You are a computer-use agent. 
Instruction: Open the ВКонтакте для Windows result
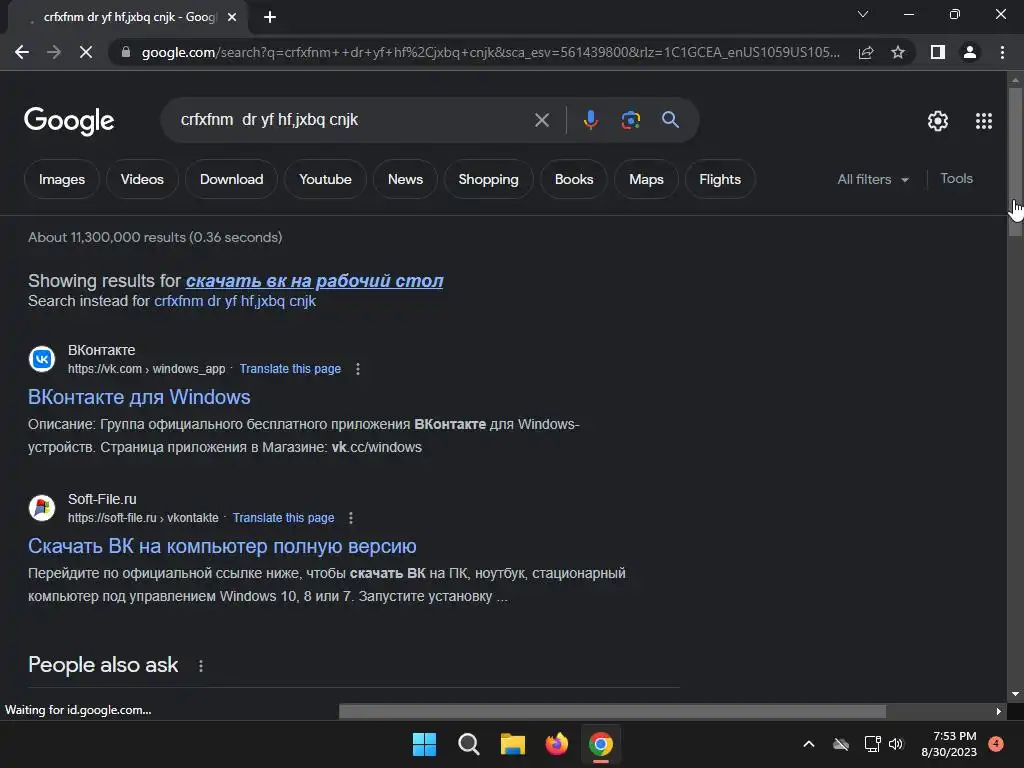click(139, 397)
